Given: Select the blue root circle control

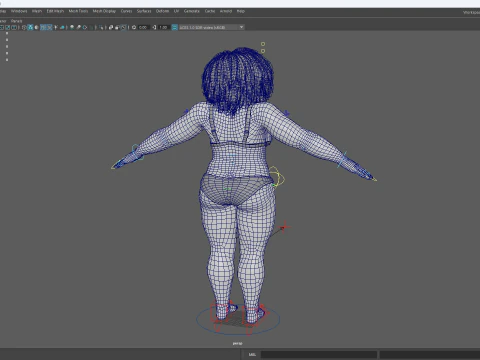Looking at the screenshot, I should (238, 319).
